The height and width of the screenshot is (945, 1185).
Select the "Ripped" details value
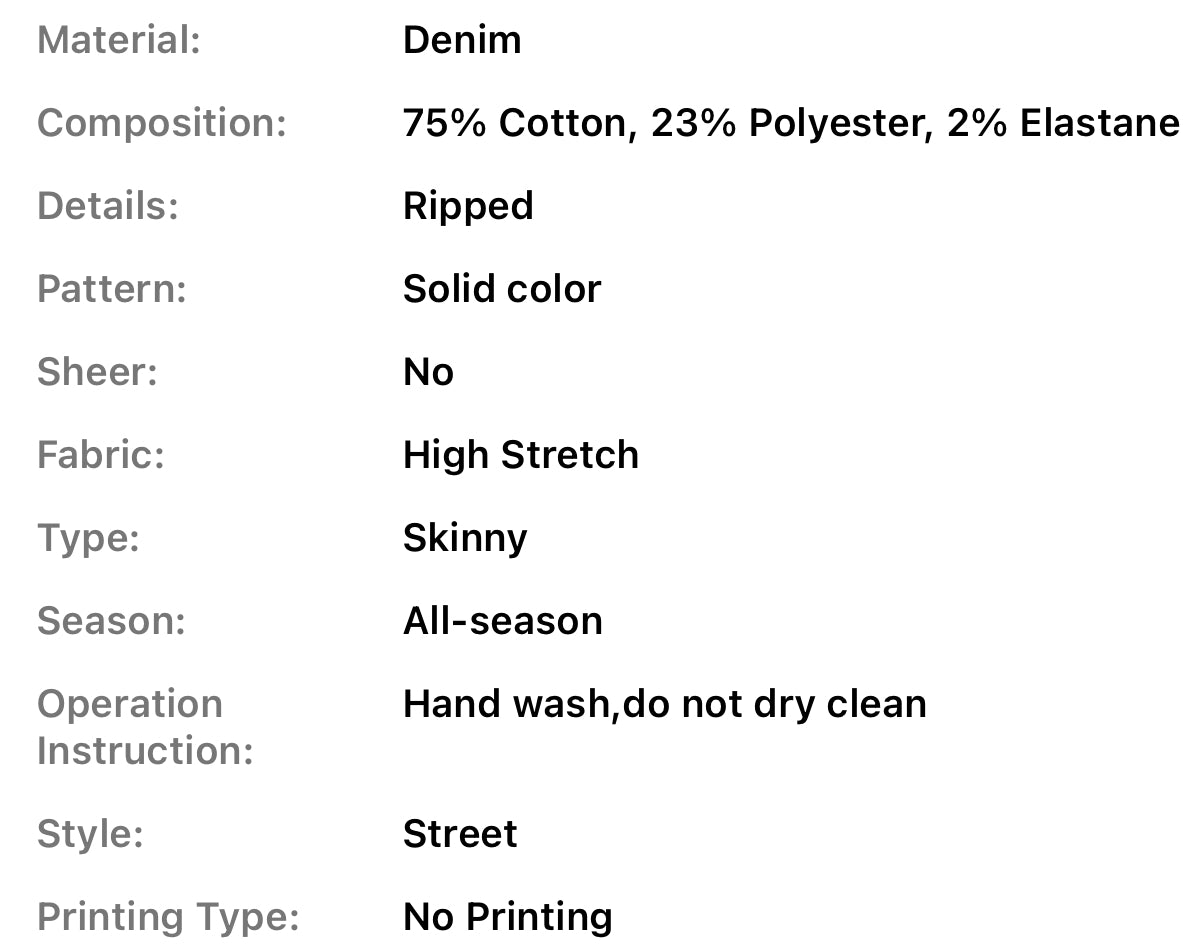click(x=468, y=207)
